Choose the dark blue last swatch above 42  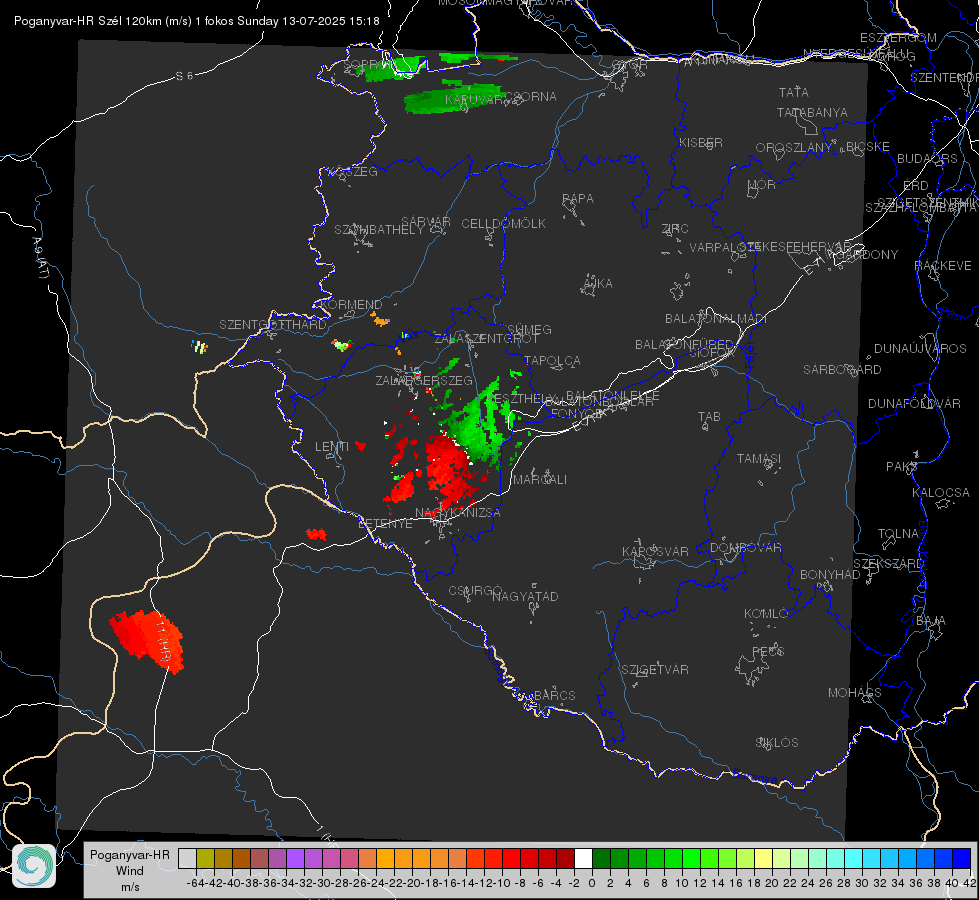click(962, 858)
